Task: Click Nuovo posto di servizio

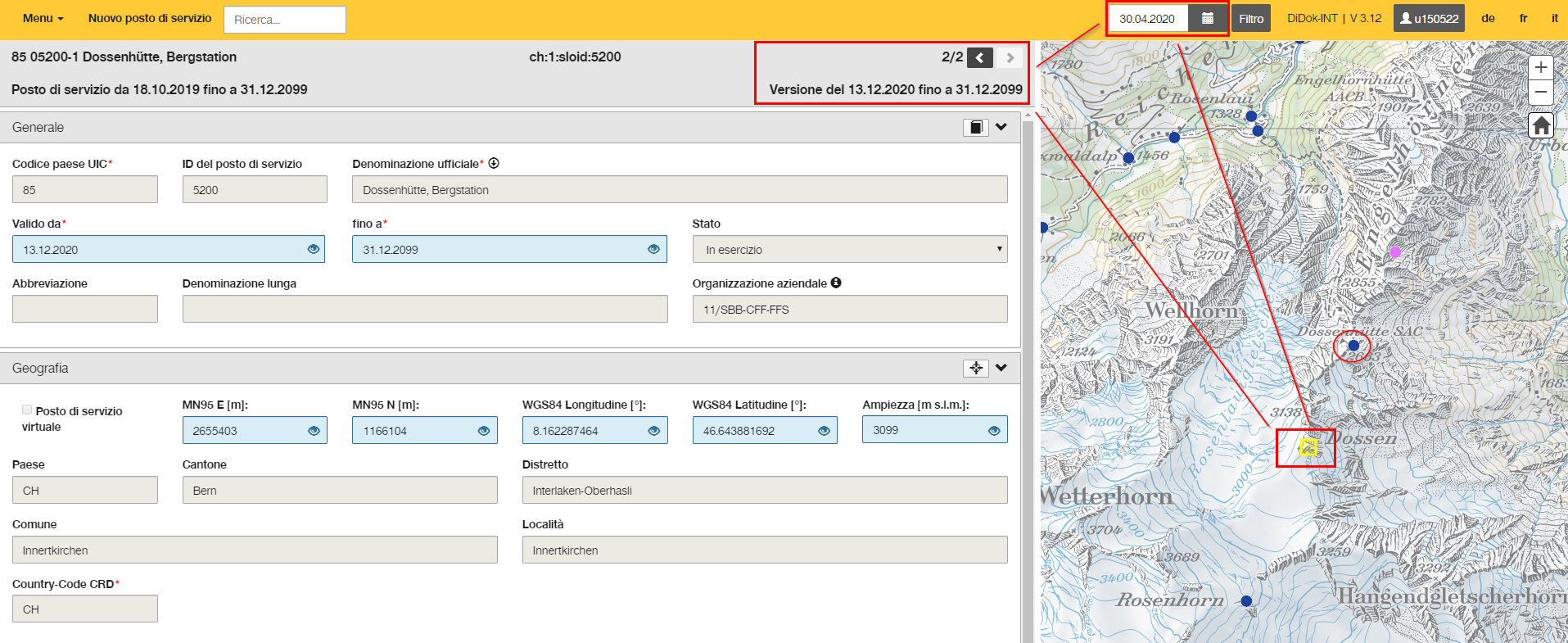Action: [x=150, y=18]
